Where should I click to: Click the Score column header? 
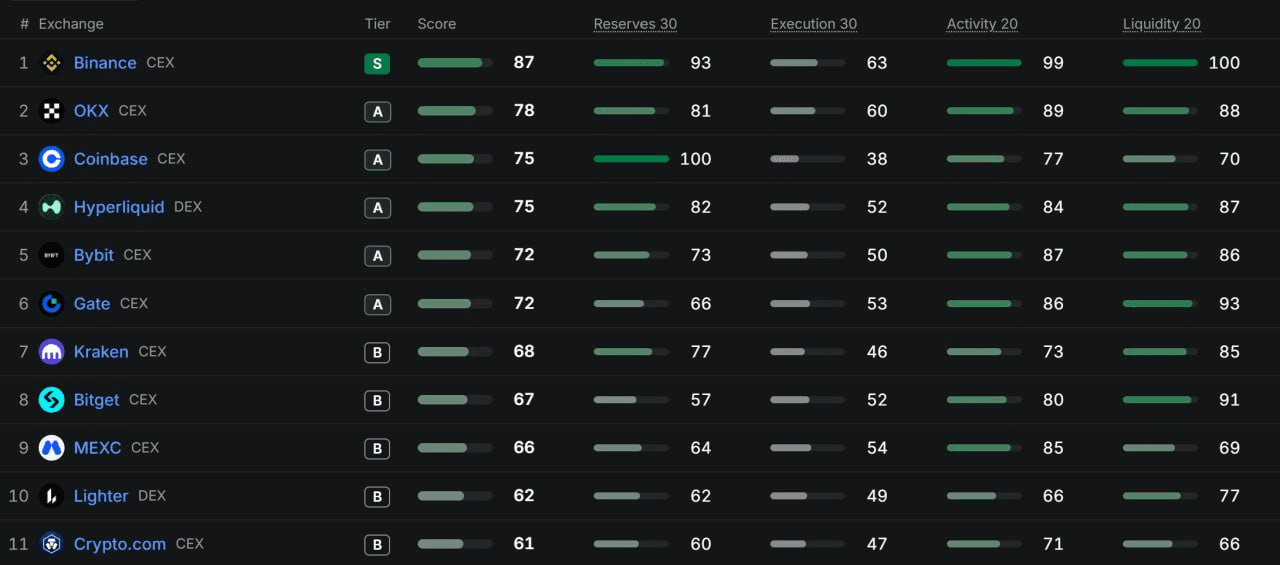(x=437, y=24)
